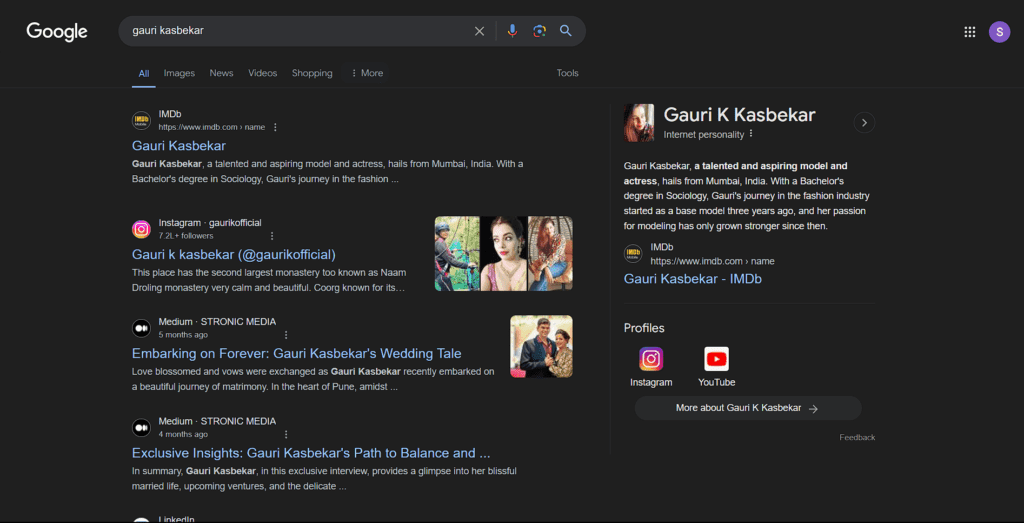
Task: Open three-dot menu for Exclusive Insights result
Action: tap(285, 434)
